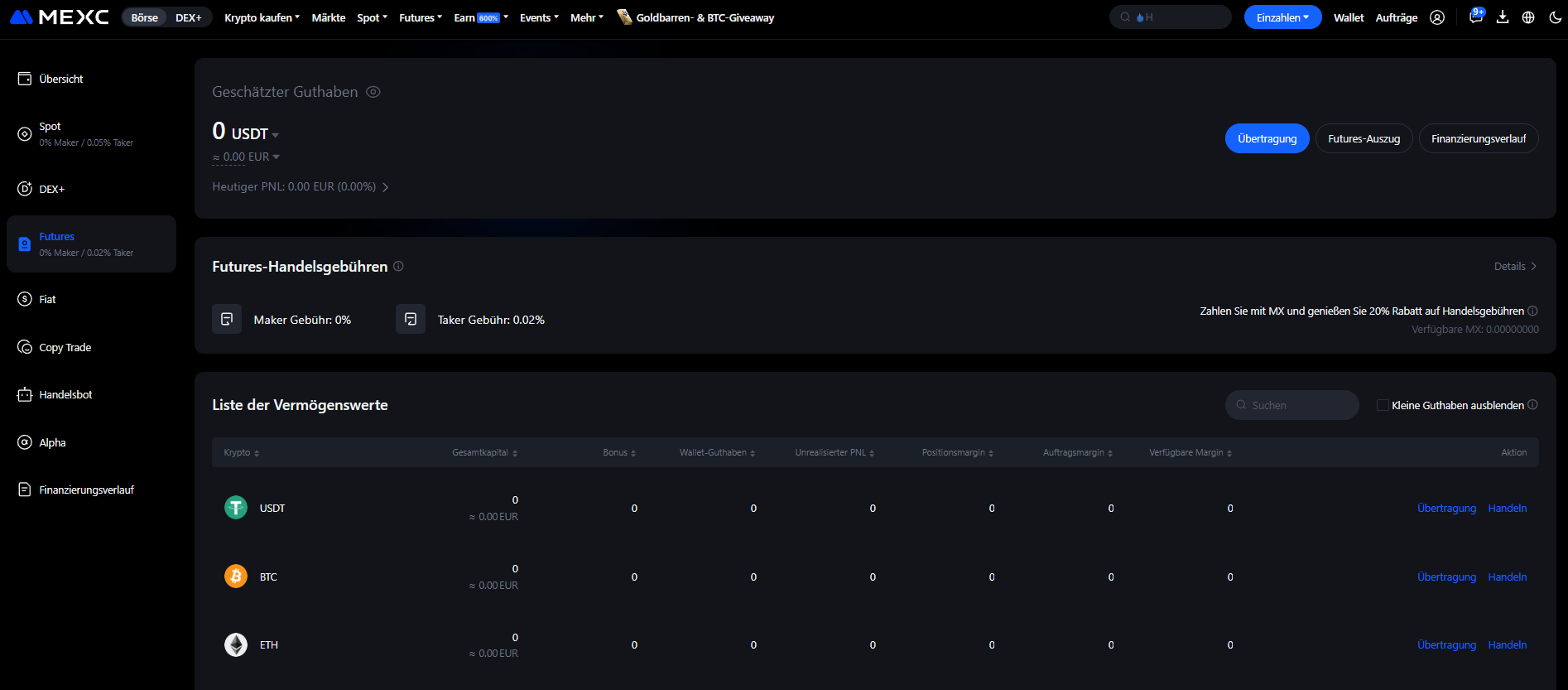Click the ETH coin icon
The width and height of the screenshot is (1568, 690).
(x=236, y=644)
